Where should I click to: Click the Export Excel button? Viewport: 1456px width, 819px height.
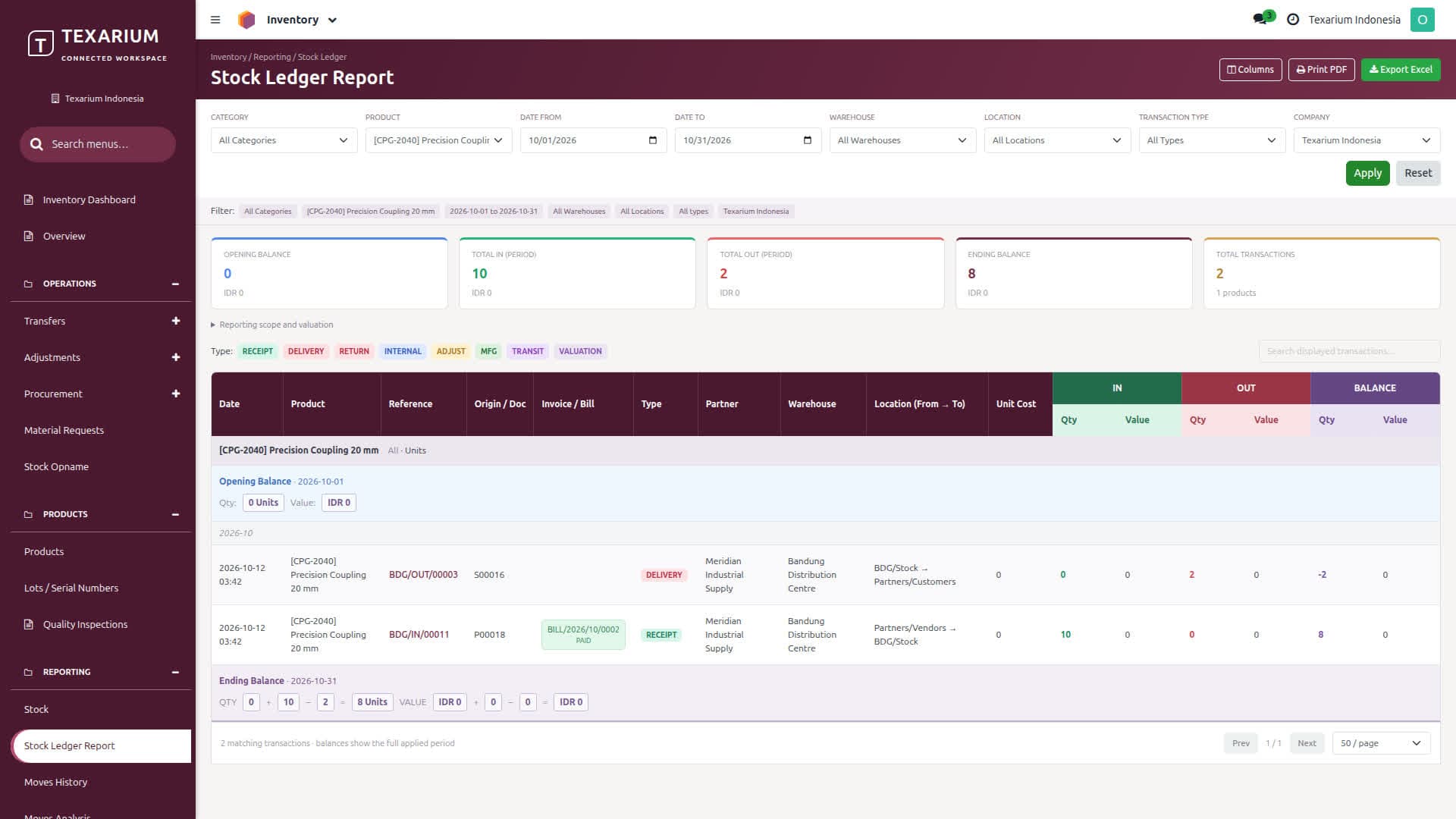point(1400,70)
